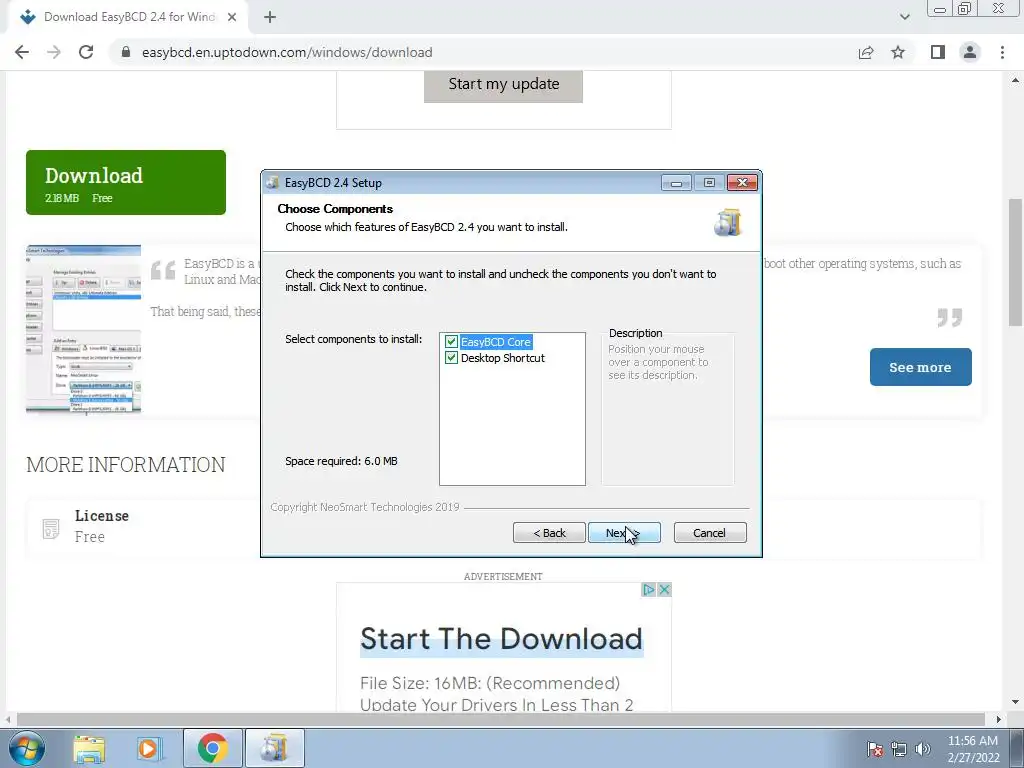Launch Windows Media Player from taskbar
This screenshot has height=768, width=1024.
tap(150, 749)
